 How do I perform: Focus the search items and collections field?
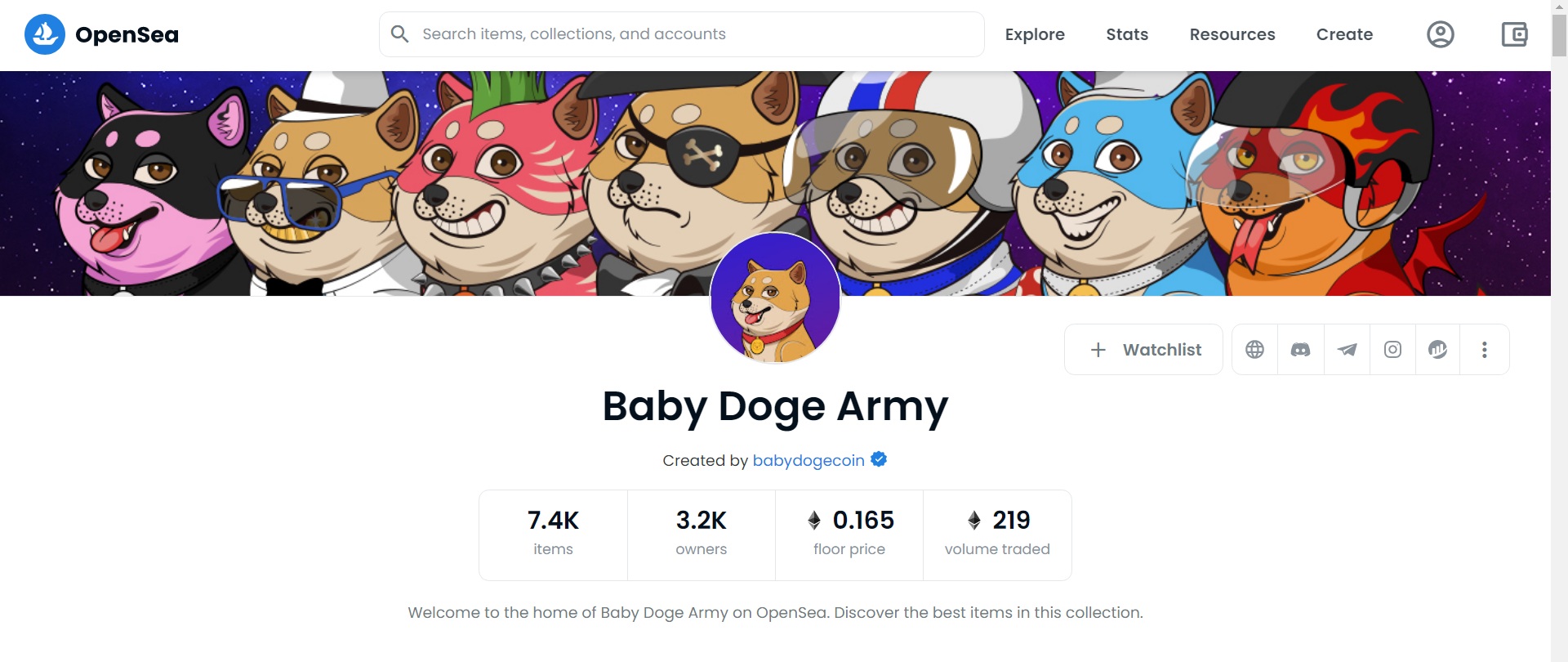(x=694, y=34)
